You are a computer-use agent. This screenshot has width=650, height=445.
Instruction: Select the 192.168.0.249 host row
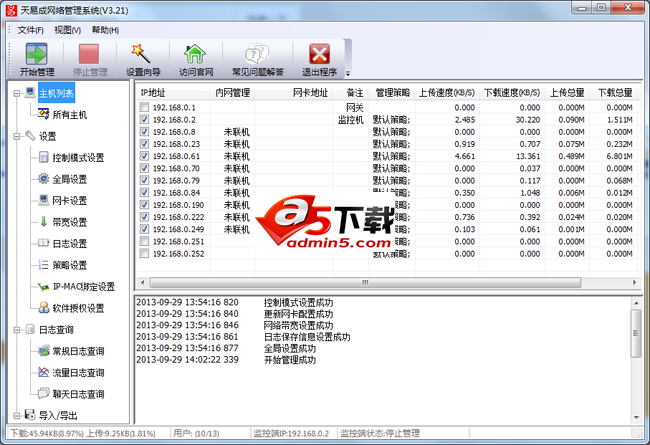386,229
